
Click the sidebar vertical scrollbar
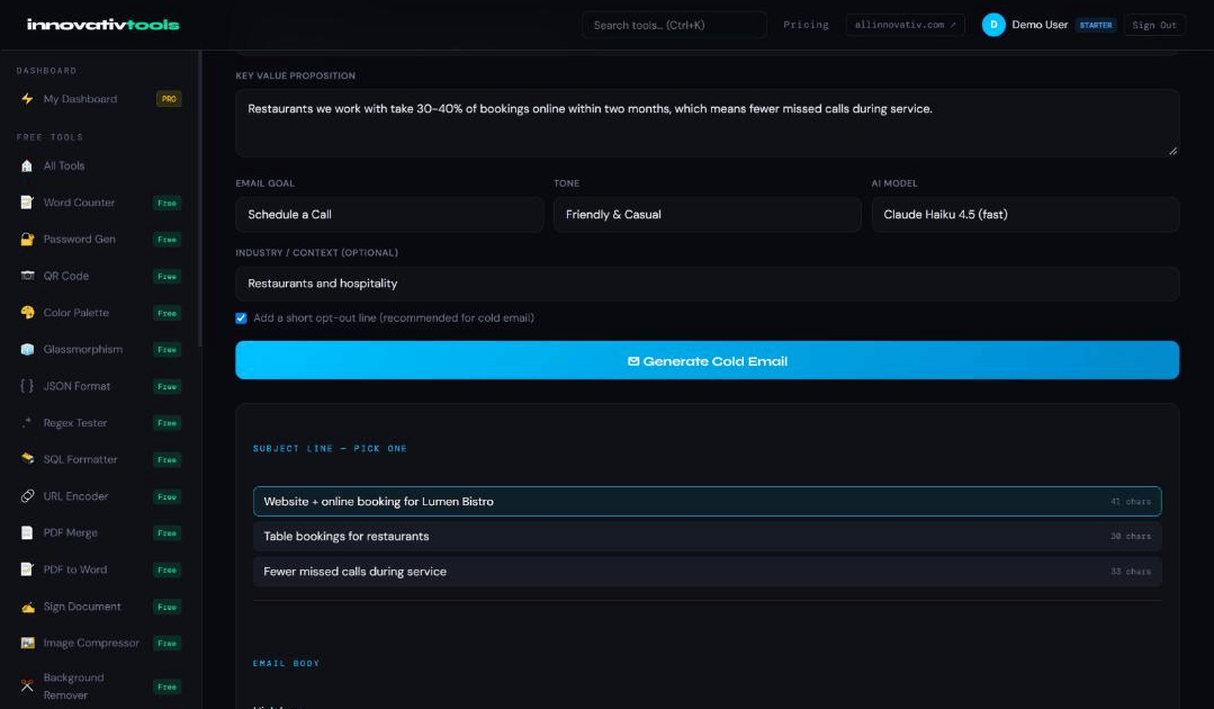coord(200,200)
